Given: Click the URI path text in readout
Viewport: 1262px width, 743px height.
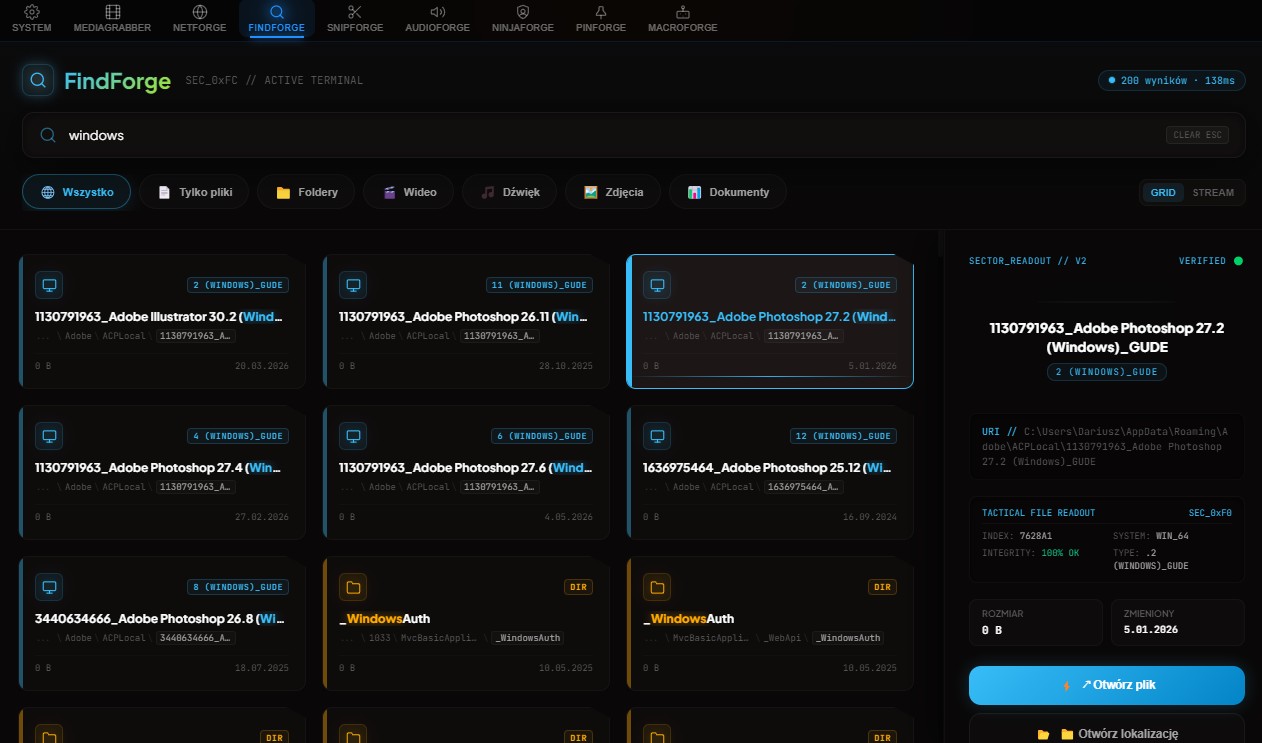Looking at the screenshot, I should (x=1107, y=447).
